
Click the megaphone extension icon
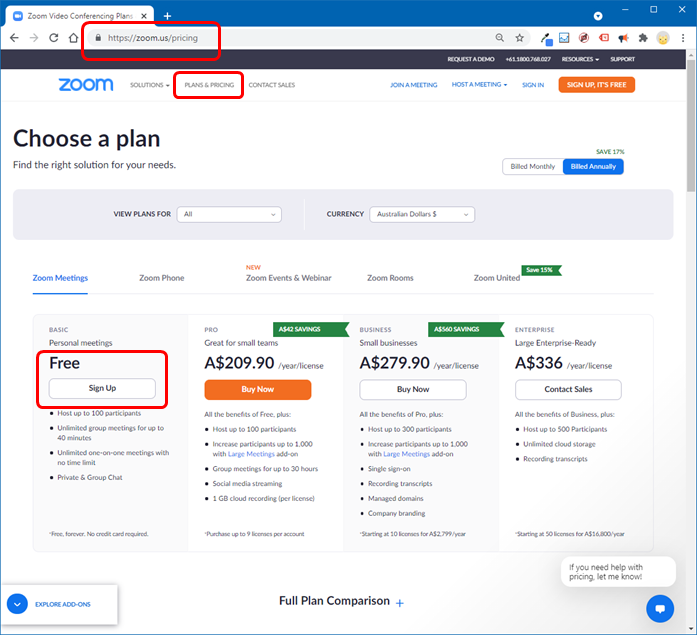pos(623,38)
